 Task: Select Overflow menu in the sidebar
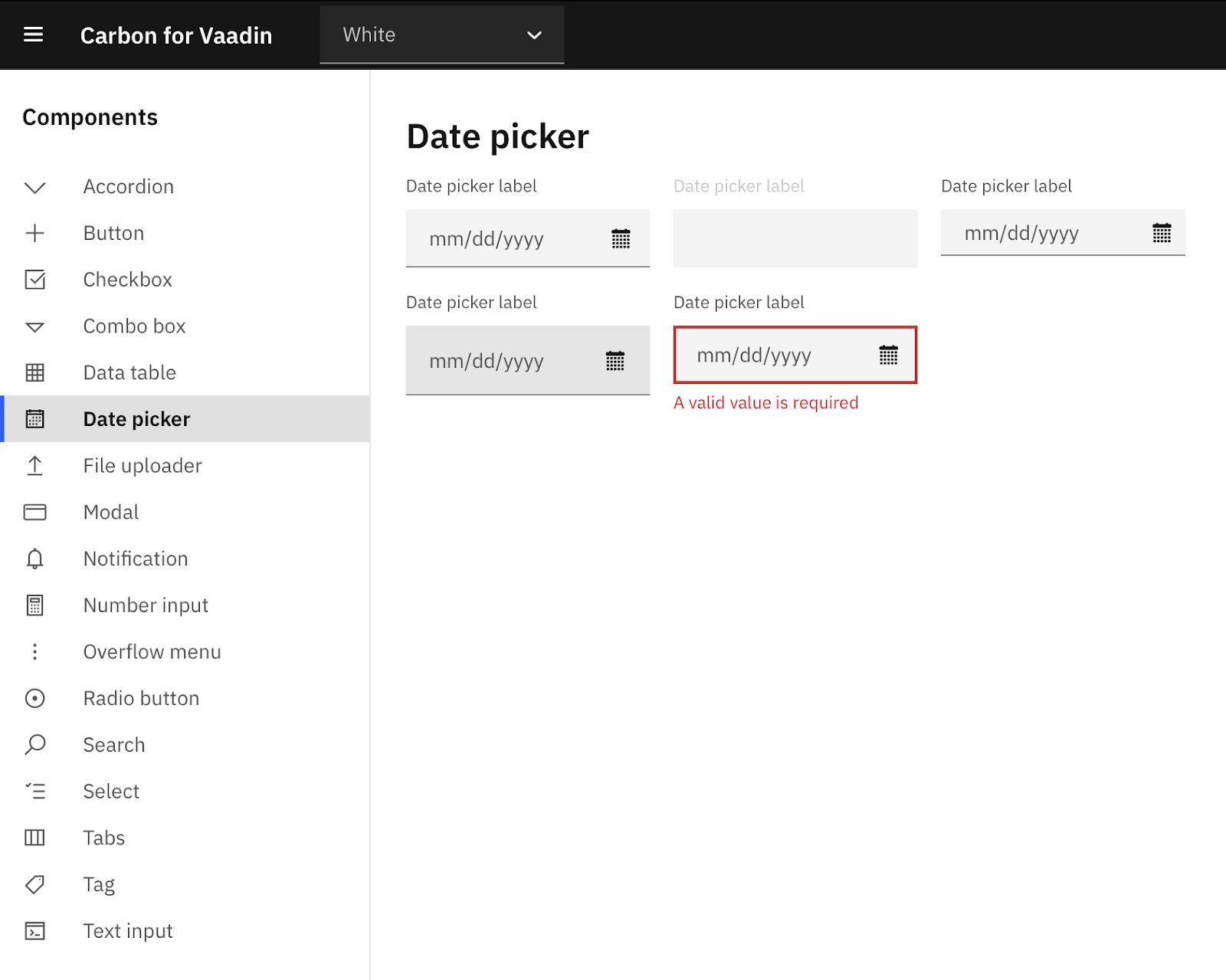[152, 652]
